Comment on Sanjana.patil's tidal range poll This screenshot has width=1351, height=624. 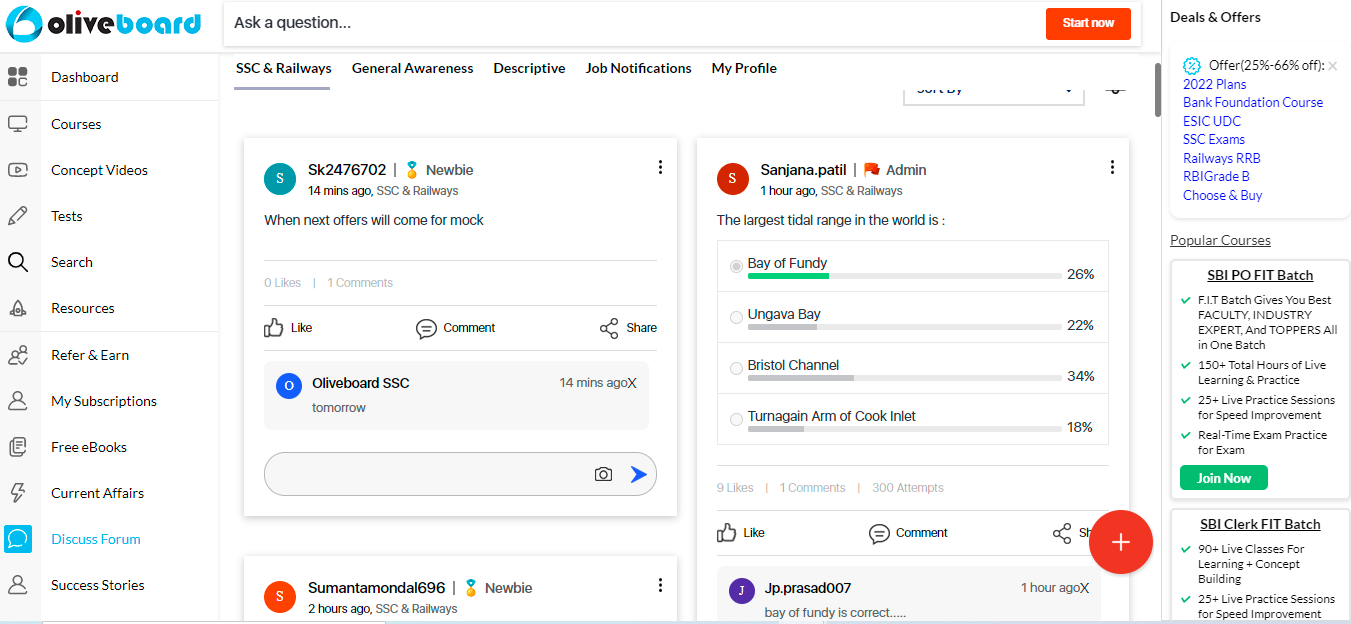[x=908, y=533]
